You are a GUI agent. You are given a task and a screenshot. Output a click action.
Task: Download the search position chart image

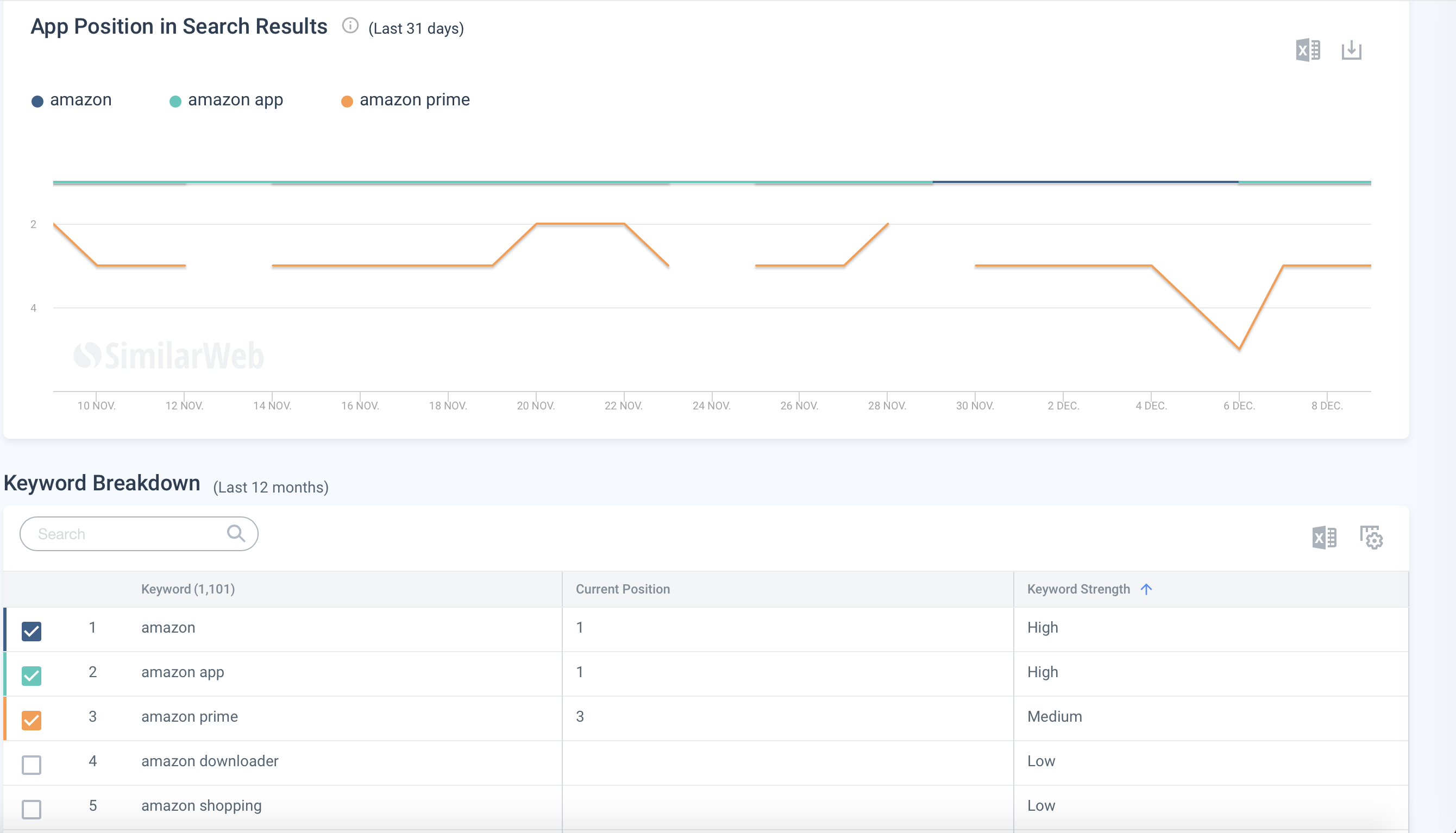(x=1351, y=51)
